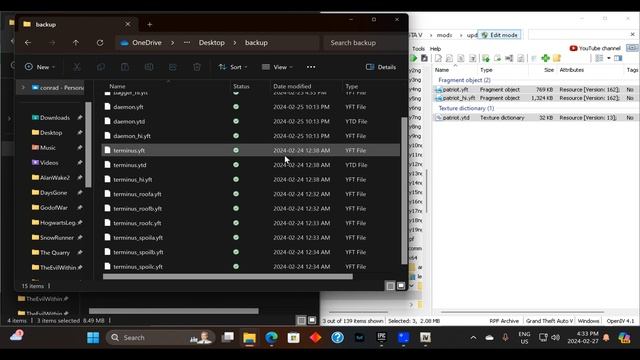Select patriot_hi.yft in OpenIV list
This screenshot has width=640, height=360.
tap(459, 98)
